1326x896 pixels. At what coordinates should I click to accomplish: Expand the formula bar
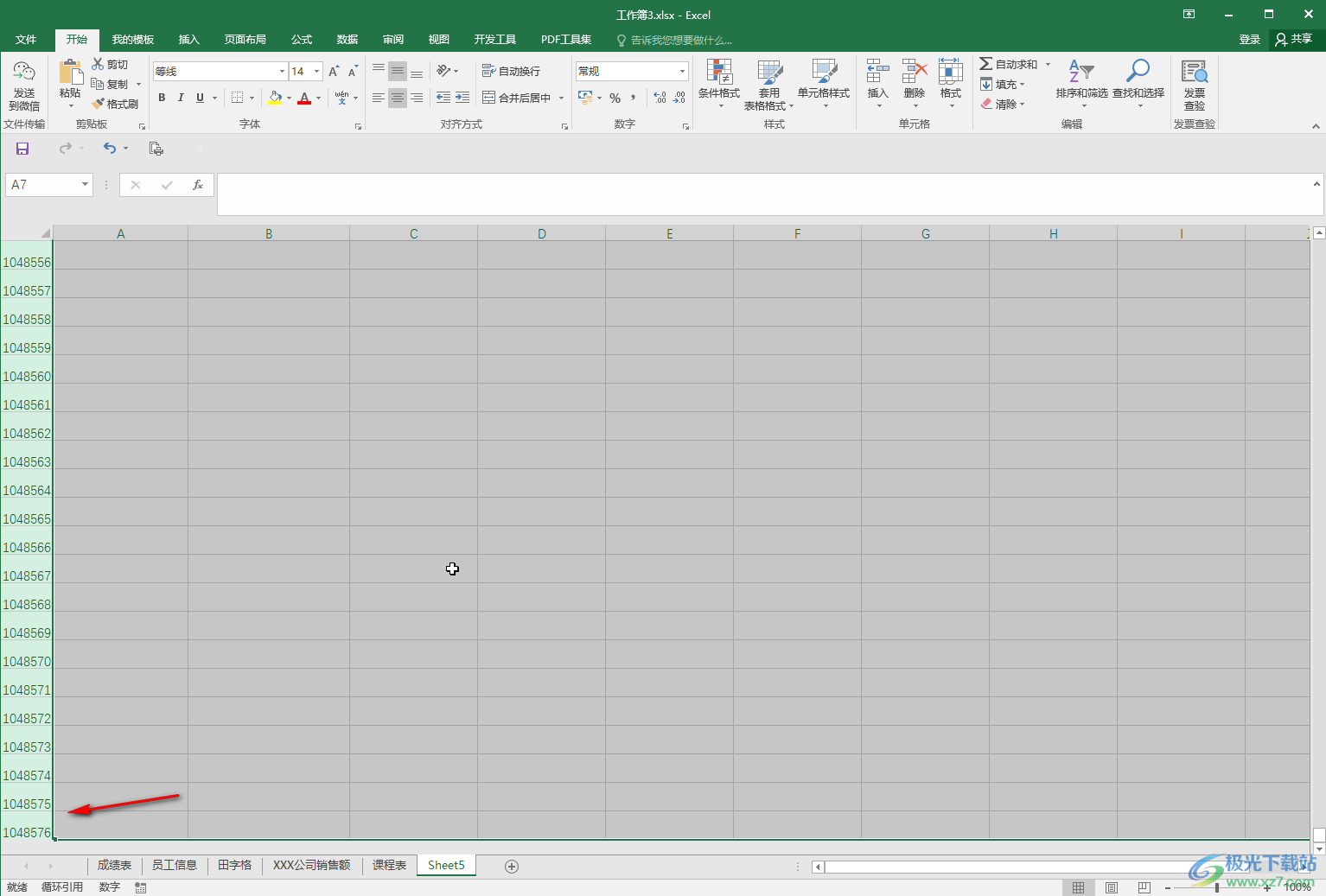coord(1316,184)
